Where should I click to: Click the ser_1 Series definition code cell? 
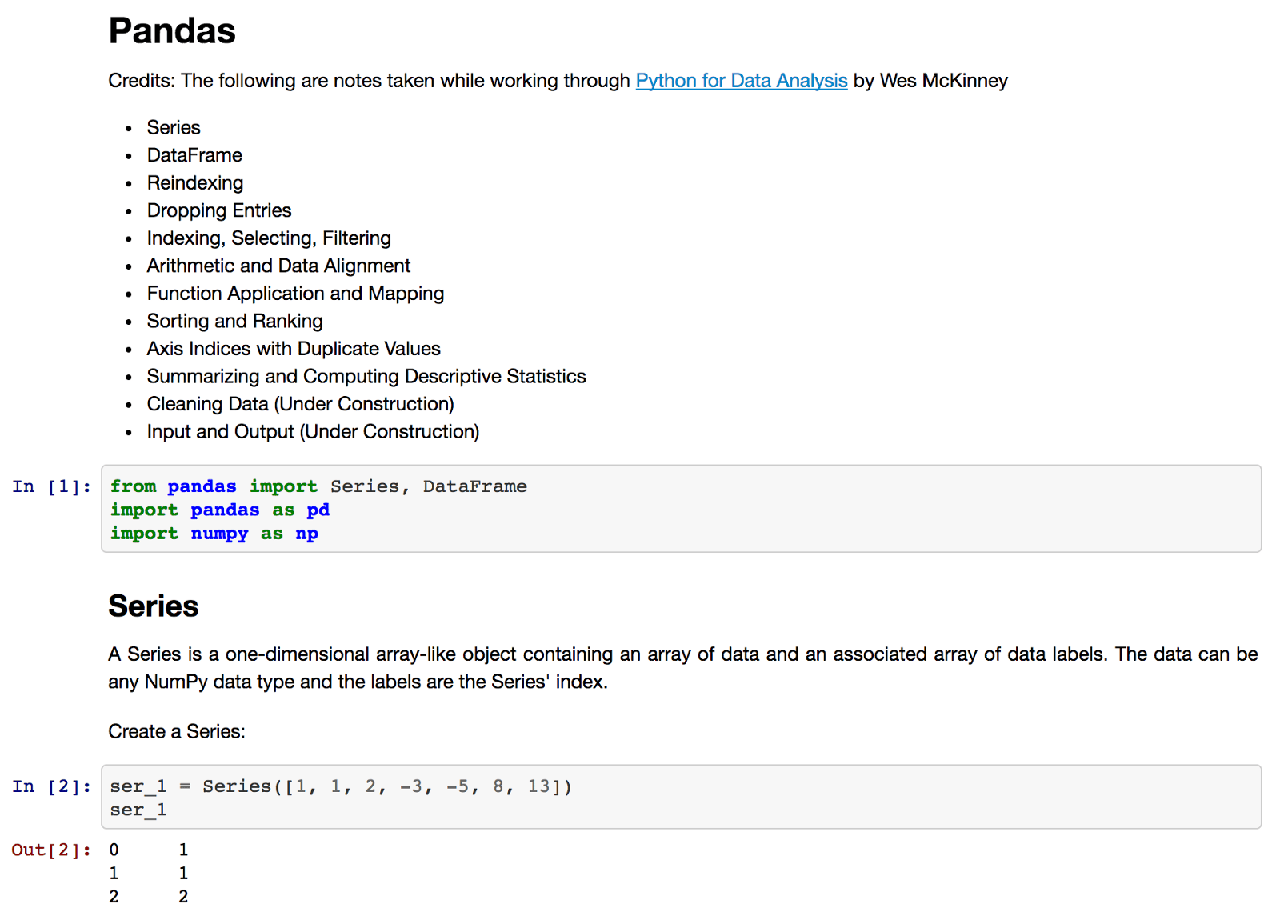(x=680, y=797)
